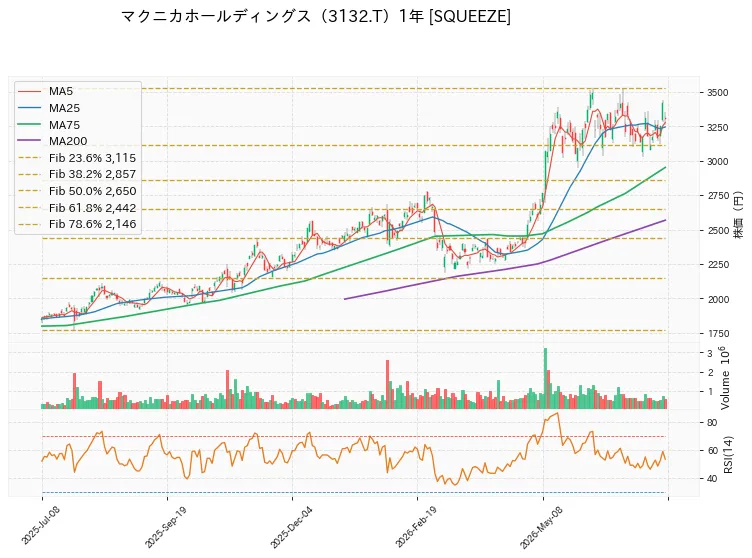The width and height of the screenshot is (752, 558).
Task: Click the tallest volume bar near May 2026
Action: 545,379
